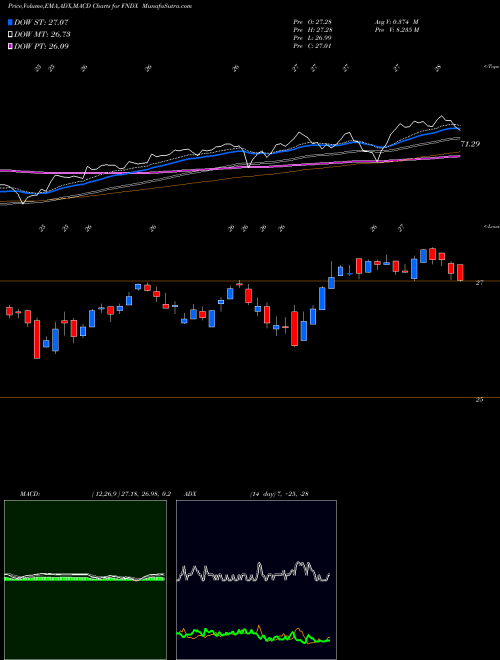
Task: Click the ADX values '(14 day) 7, +23, -28'
Action: pos(278,494)
